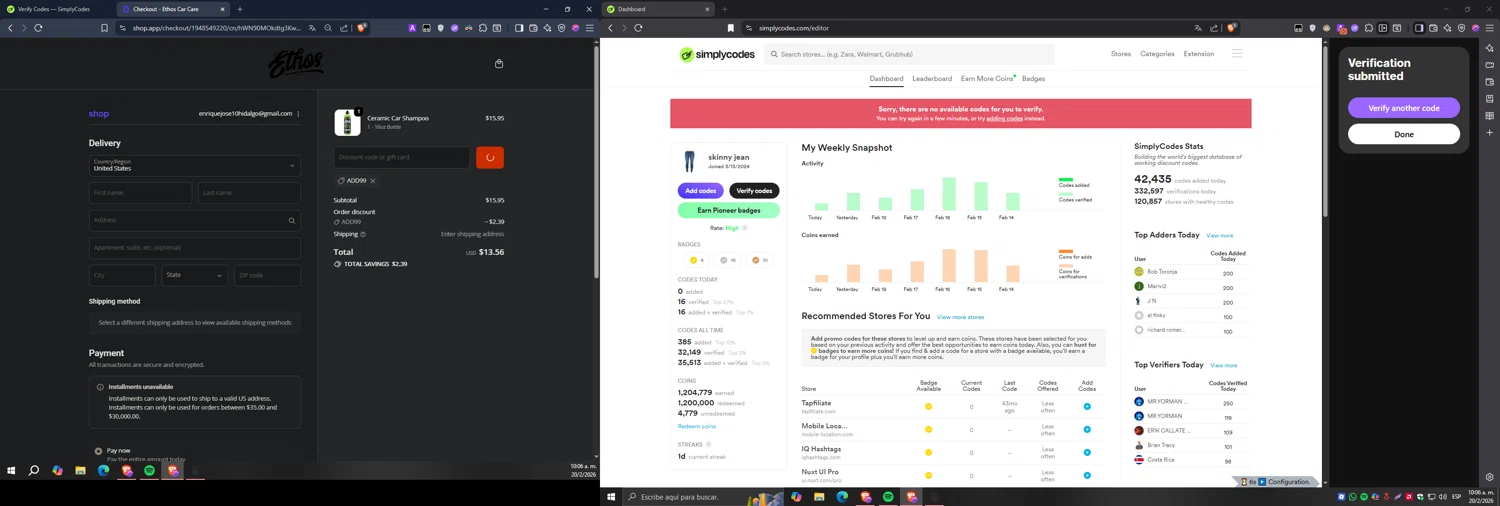Open View more next to Top Adders Today
This screenshot has height=506, width=1500.
(1219, 236)
